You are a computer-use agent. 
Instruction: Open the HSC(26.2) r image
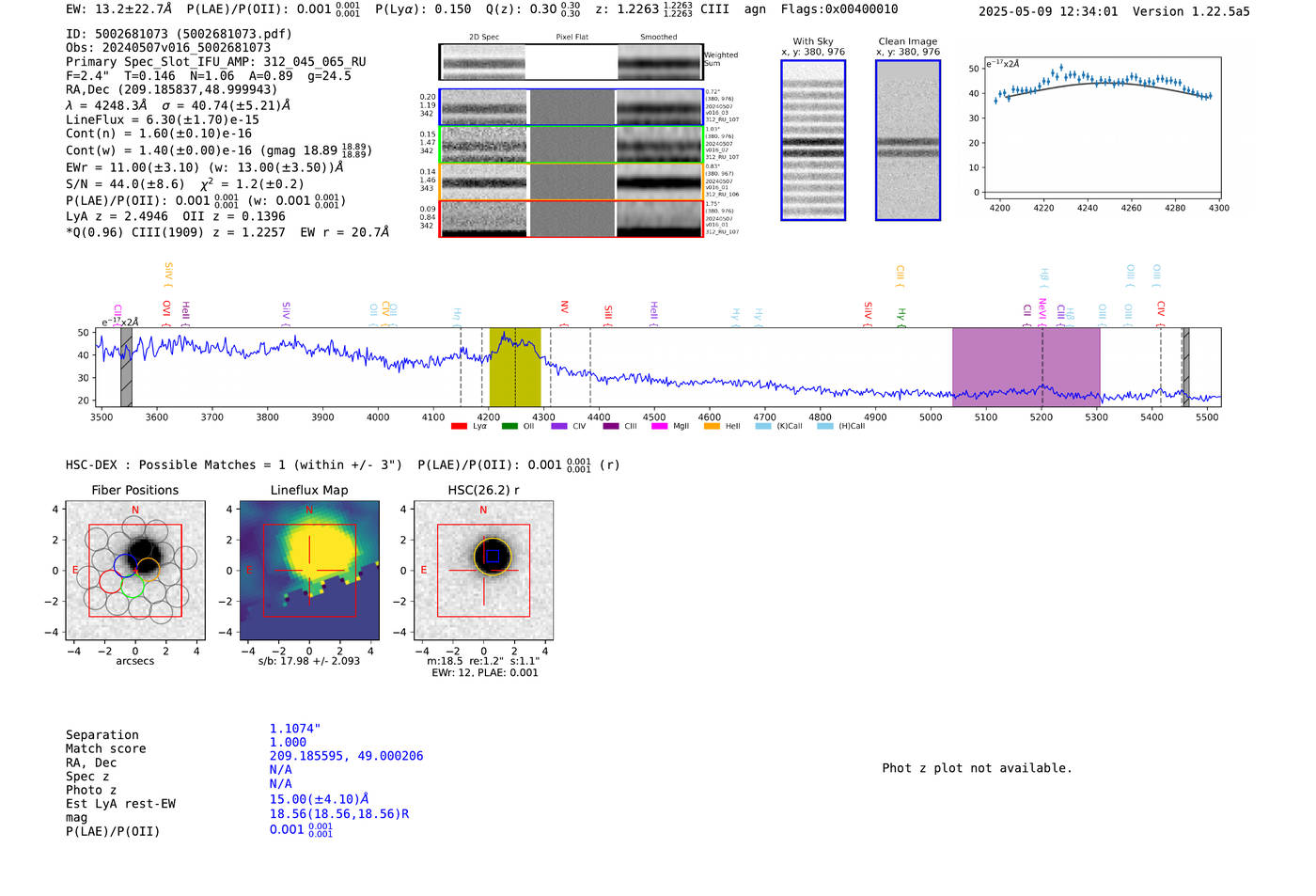point(483,571)
